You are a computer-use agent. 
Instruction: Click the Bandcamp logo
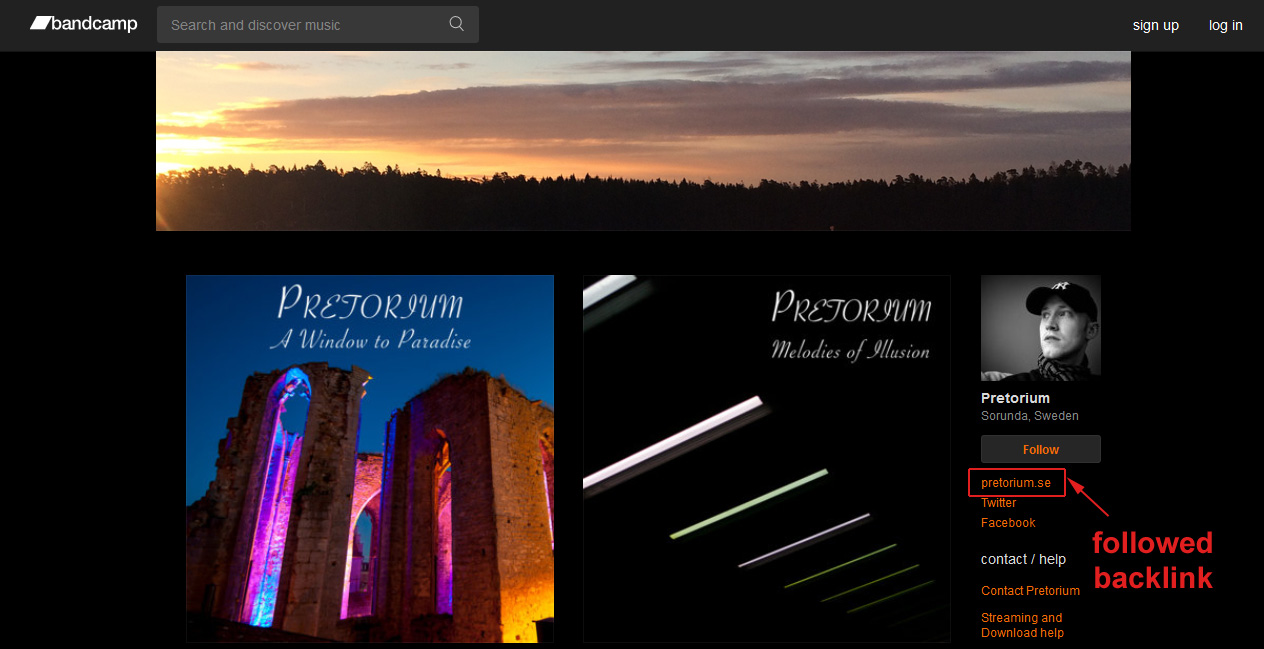(x=84, y=24)
